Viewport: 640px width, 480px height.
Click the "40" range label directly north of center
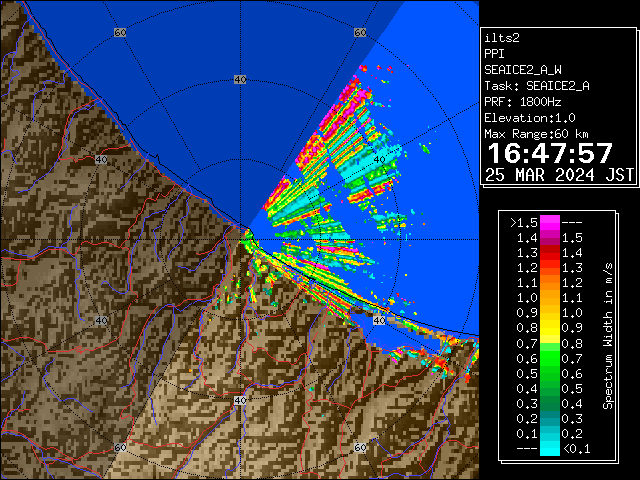[240, 80]
